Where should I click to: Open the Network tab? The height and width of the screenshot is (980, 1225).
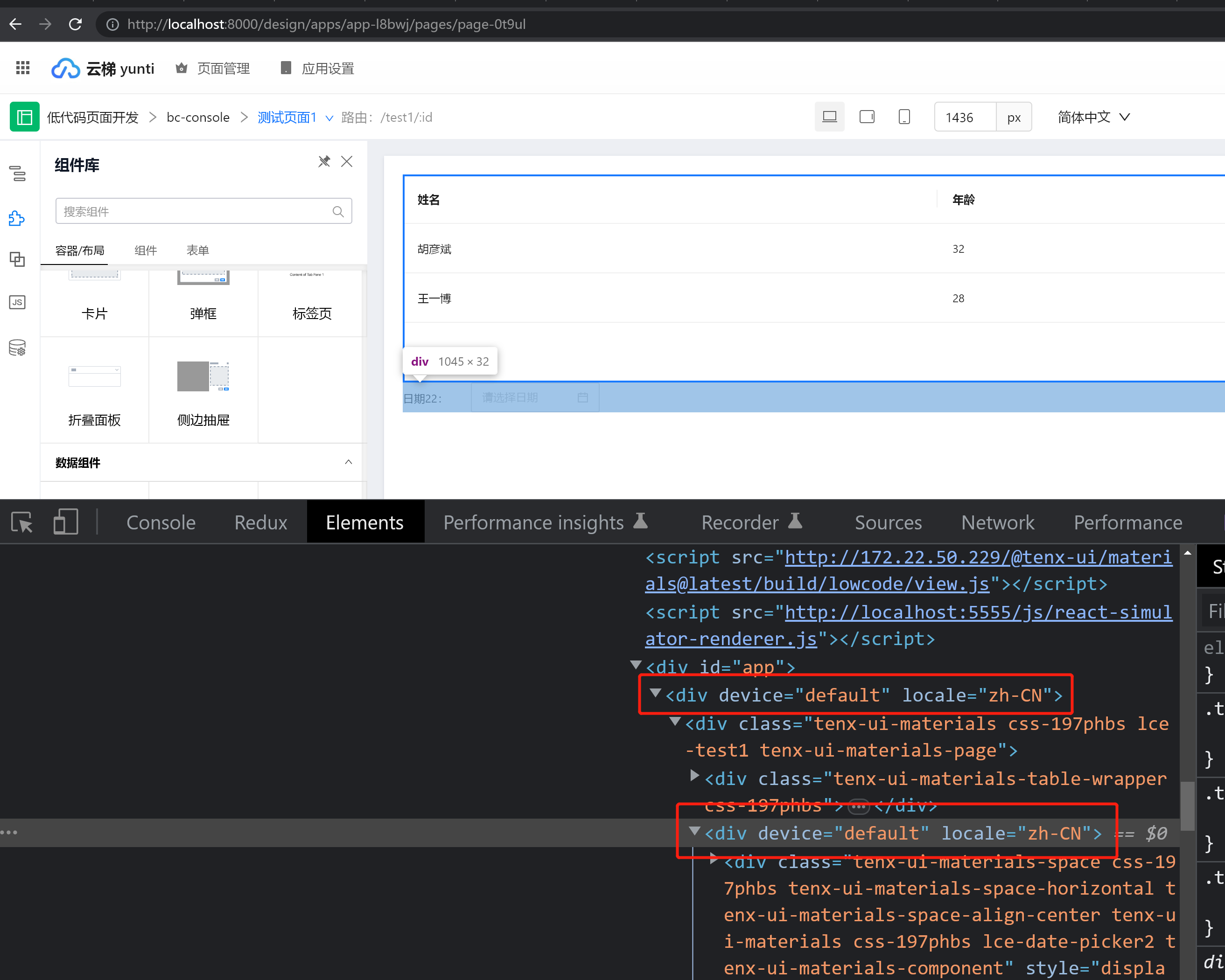tap(998, 522)
